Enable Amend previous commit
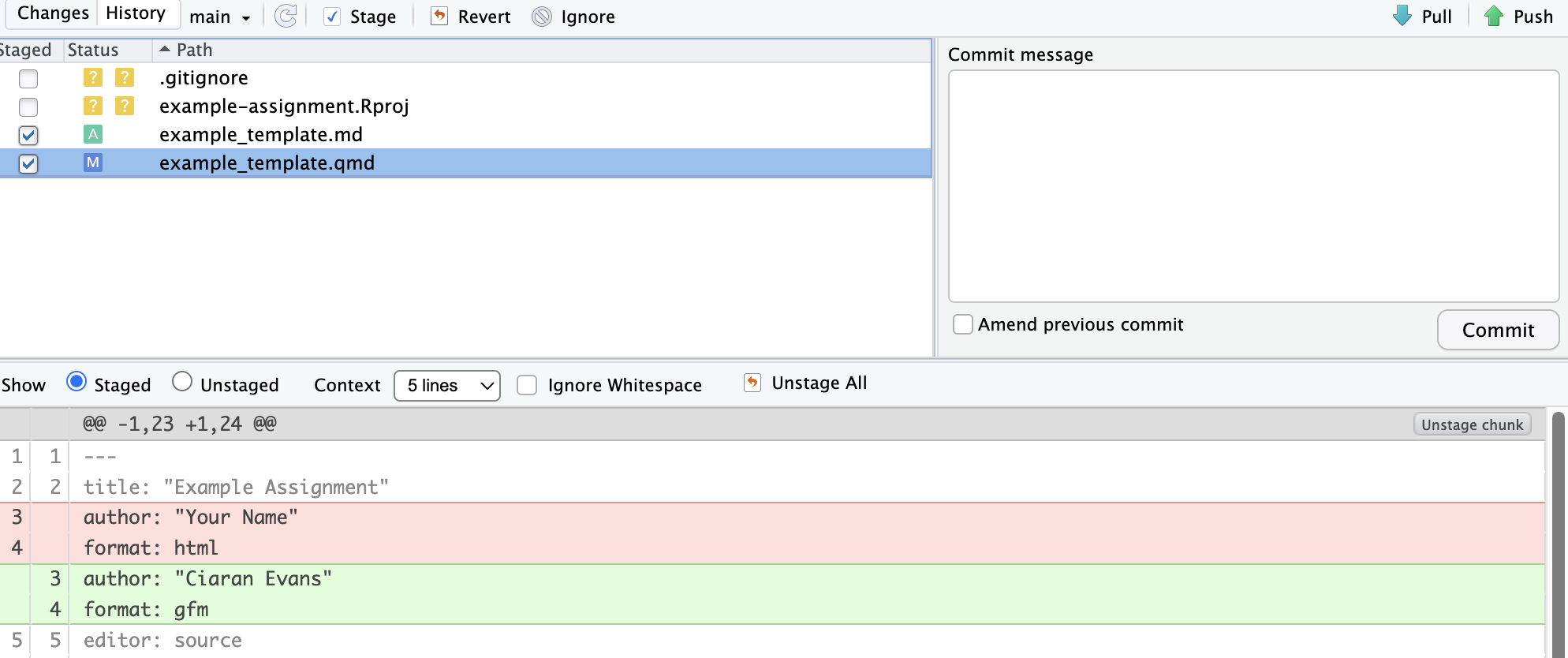The image size is (1568, 658). (963, 324)
